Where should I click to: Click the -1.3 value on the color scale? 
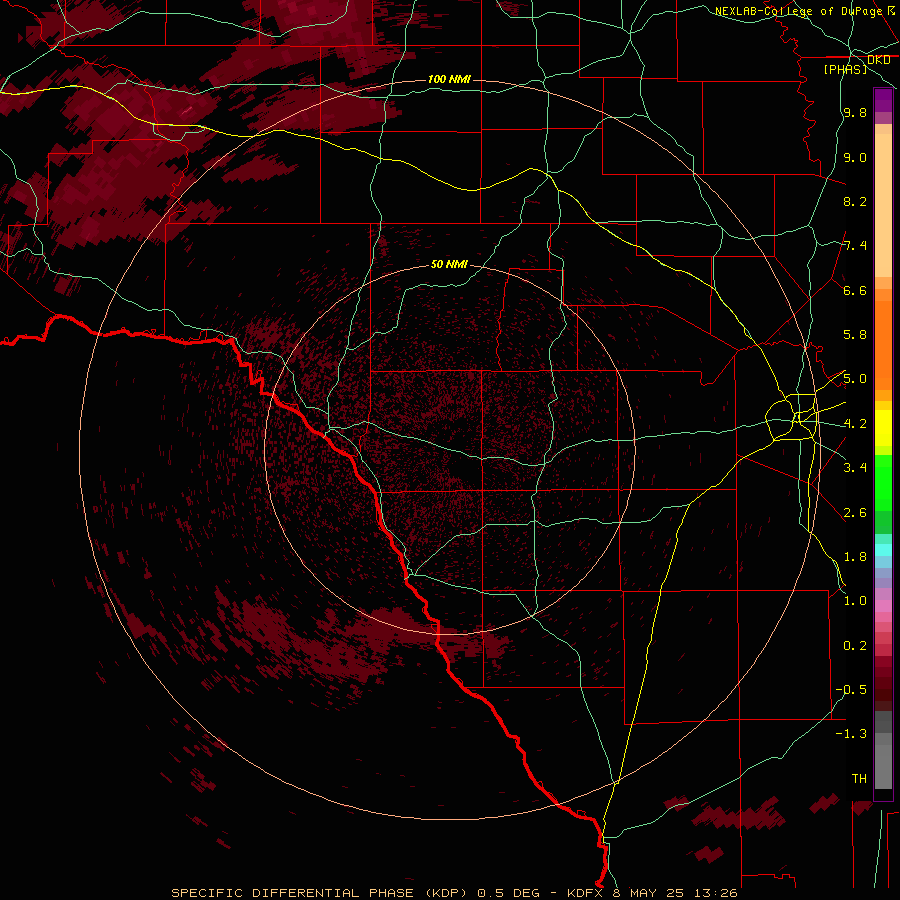coord(851,734)
